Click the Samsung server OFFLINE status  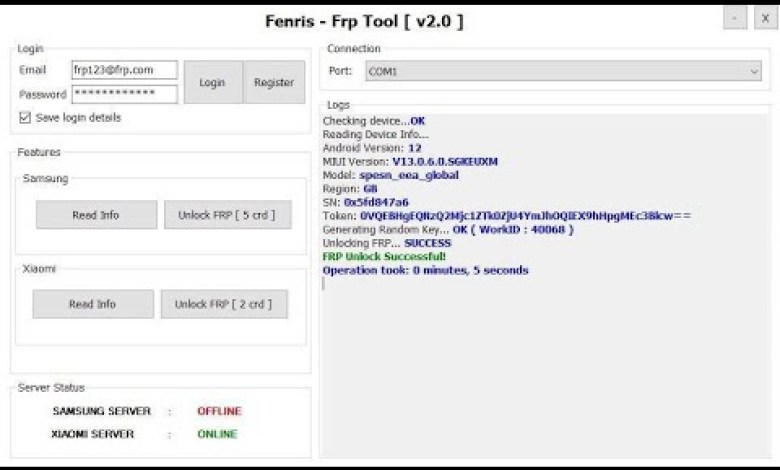tap(219, 411)
